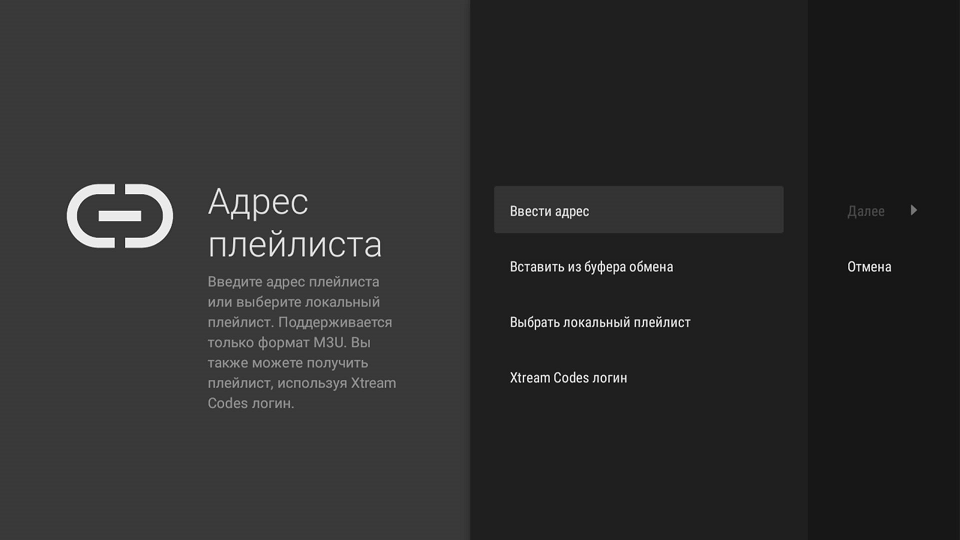Click empty area below the Xtream Codes option
This screenshot has width=960, height=540.
tap(638, 460)
